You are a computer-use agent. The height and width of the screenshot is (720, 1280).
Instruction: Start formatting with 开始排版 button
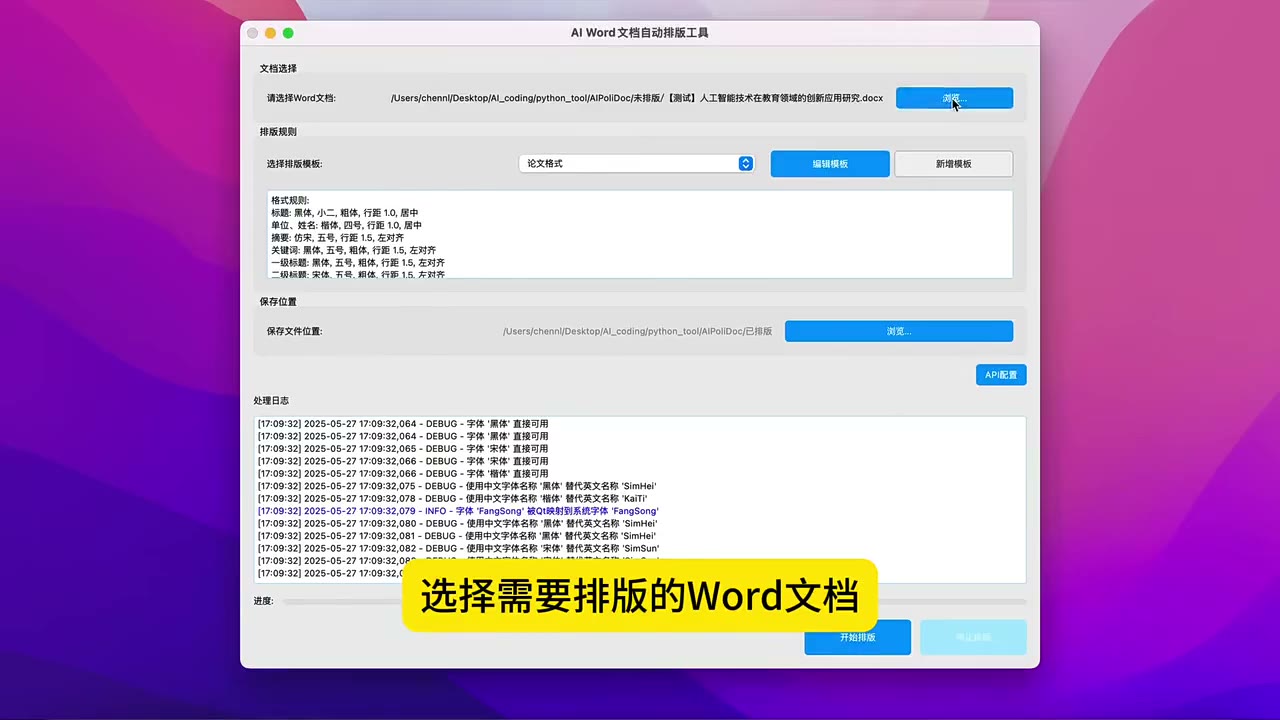tap(857, 637)
